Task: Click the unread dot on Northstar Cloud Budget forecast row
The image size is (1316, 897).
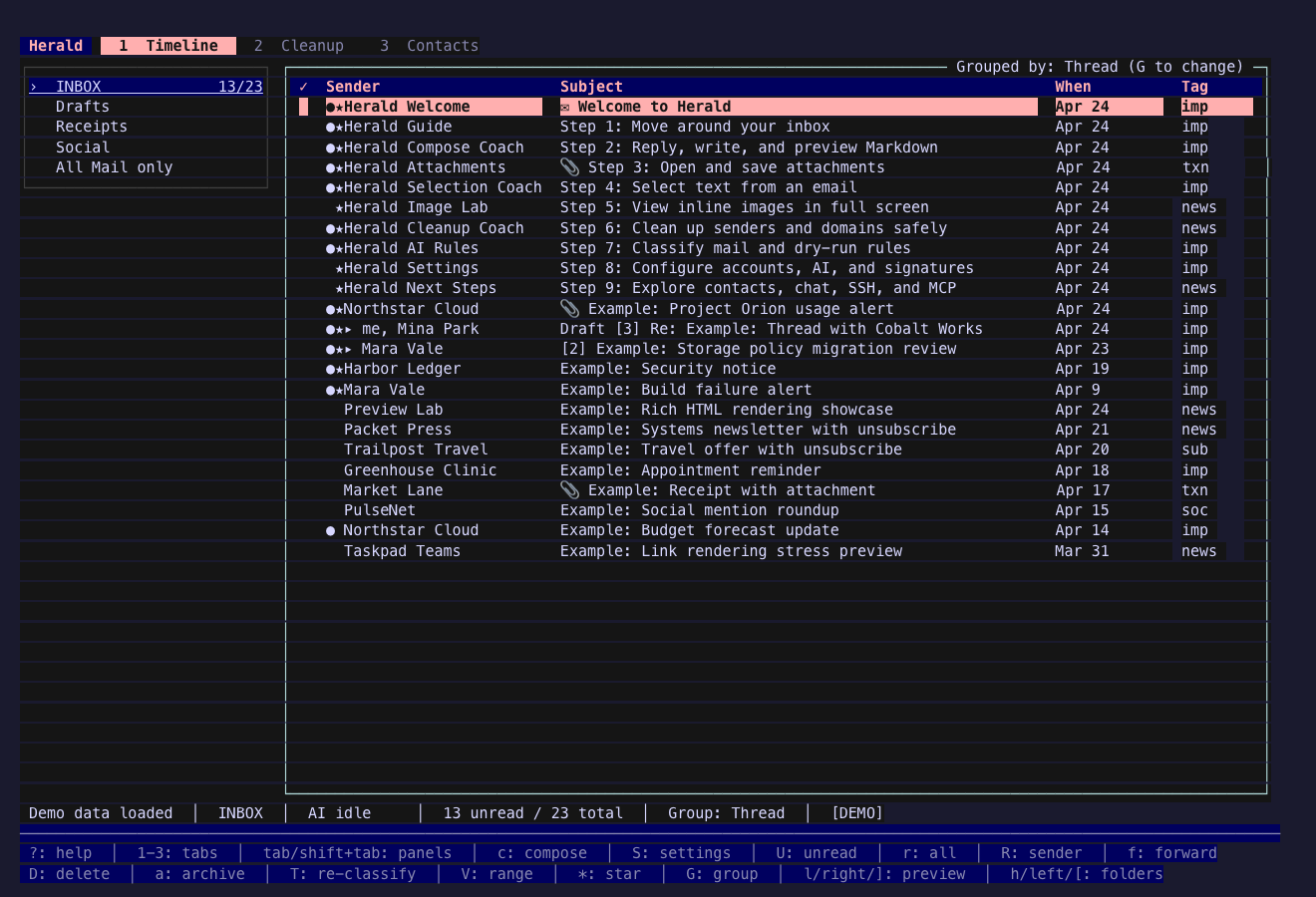Action: click(x=330, y=530)
